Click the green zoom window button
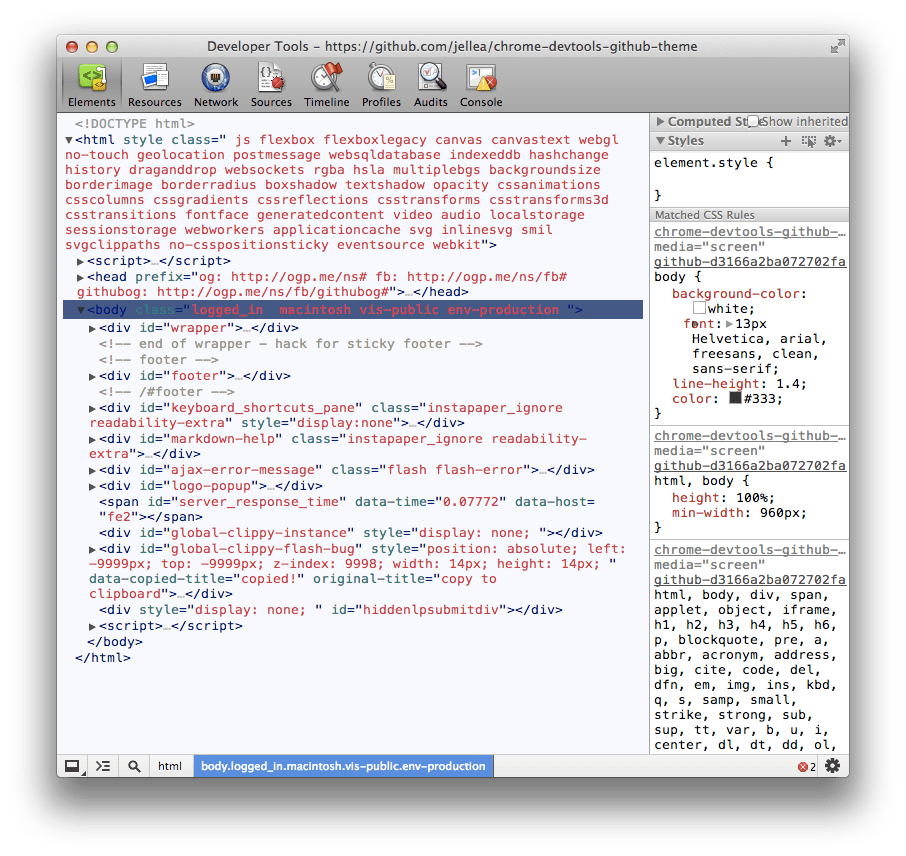 pyautogui.click(x=112, y=47)
